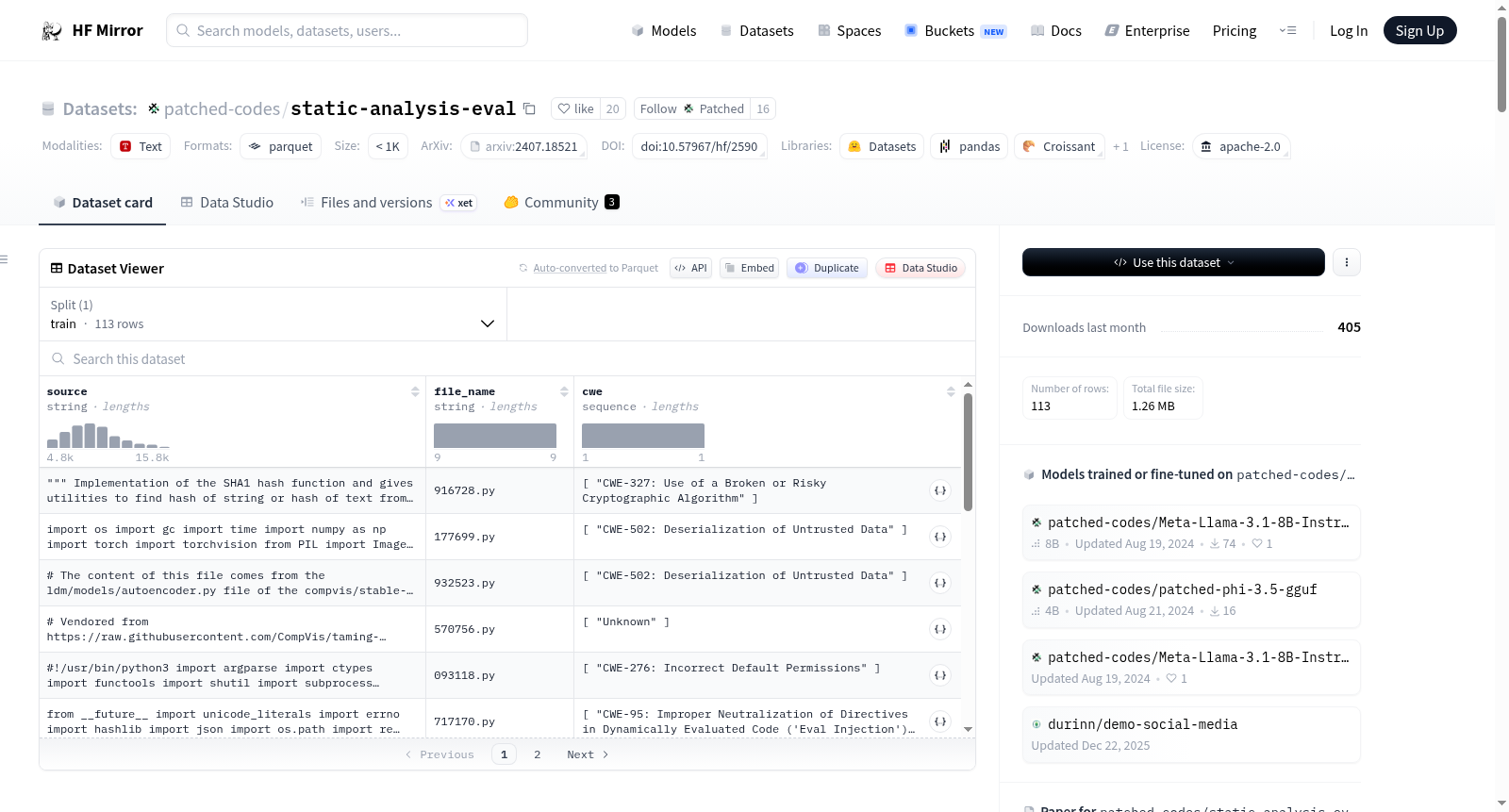Open JSON view for the 570756.py row

coord(940,629)
